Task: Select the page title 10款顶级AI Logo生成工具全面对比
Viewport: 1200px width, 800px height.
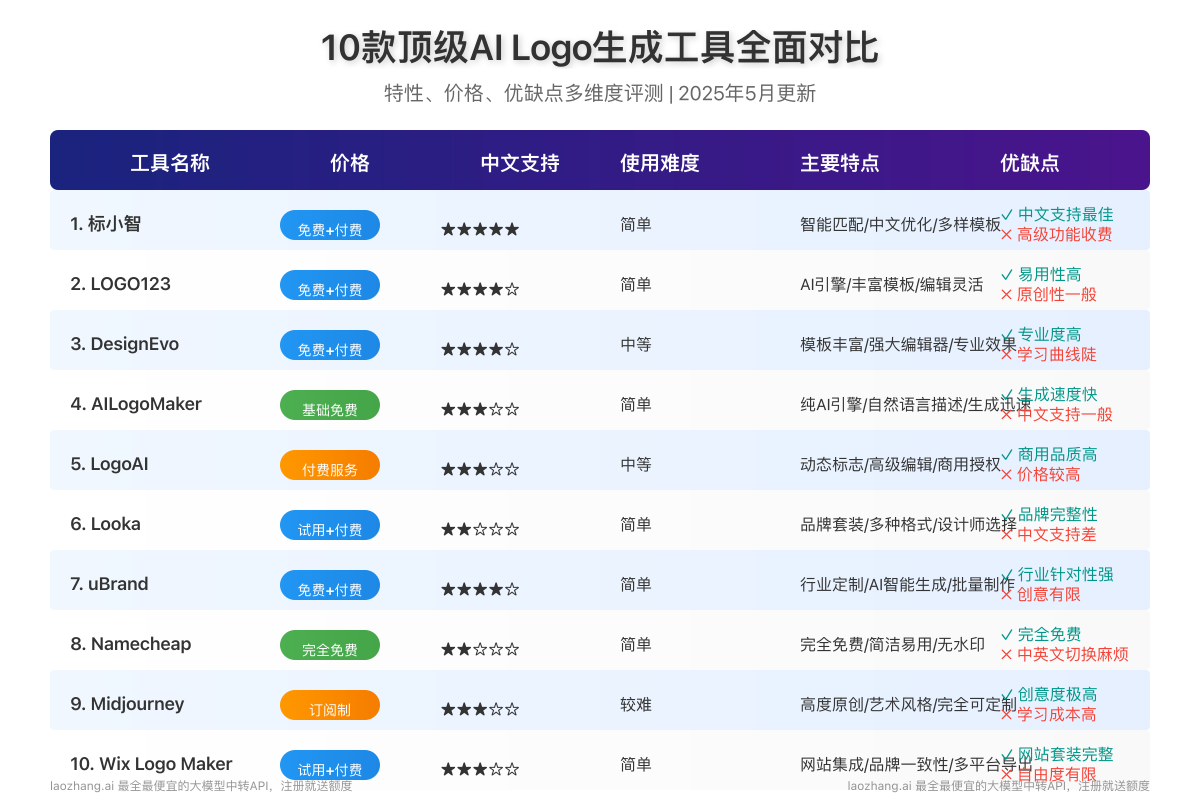Action: (600, 48)
